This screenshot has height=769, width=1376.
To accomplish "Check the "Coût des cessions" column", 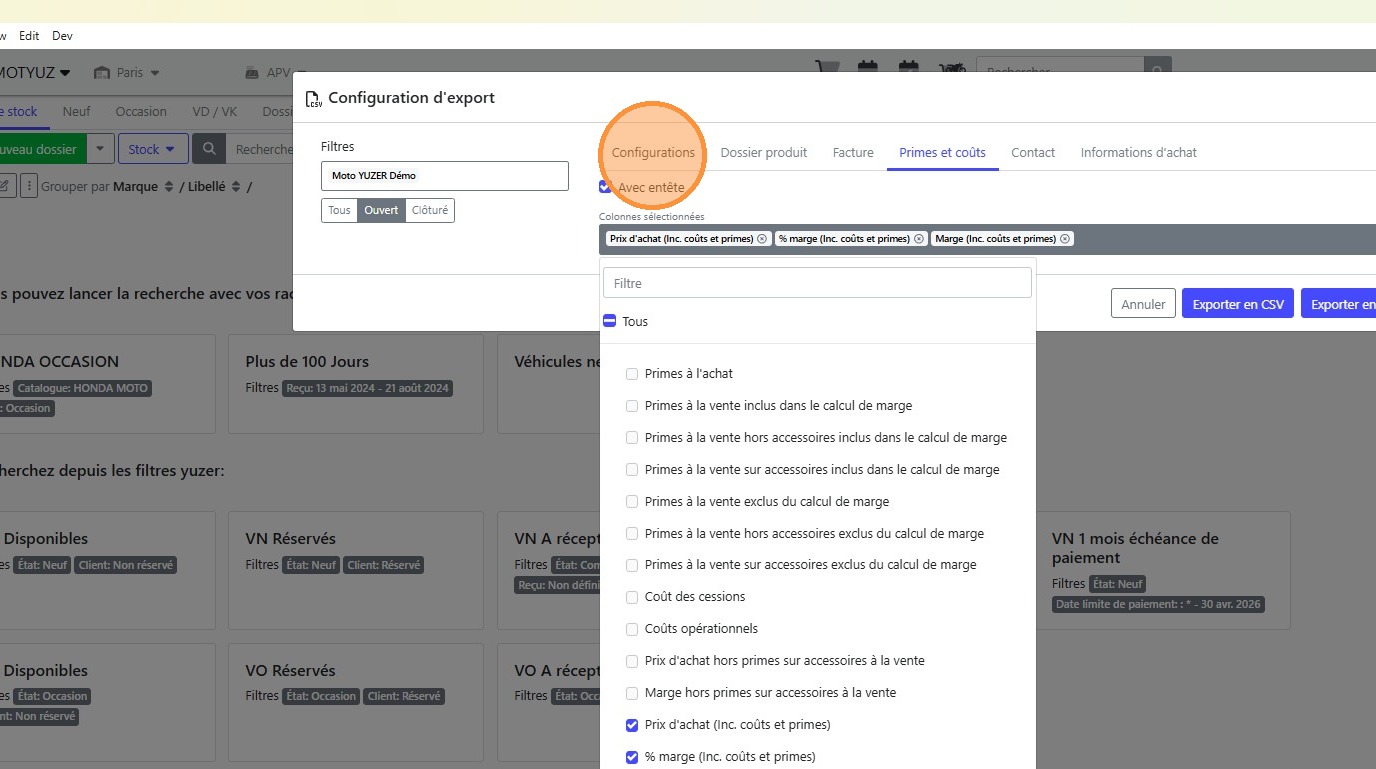I will 632,597.
